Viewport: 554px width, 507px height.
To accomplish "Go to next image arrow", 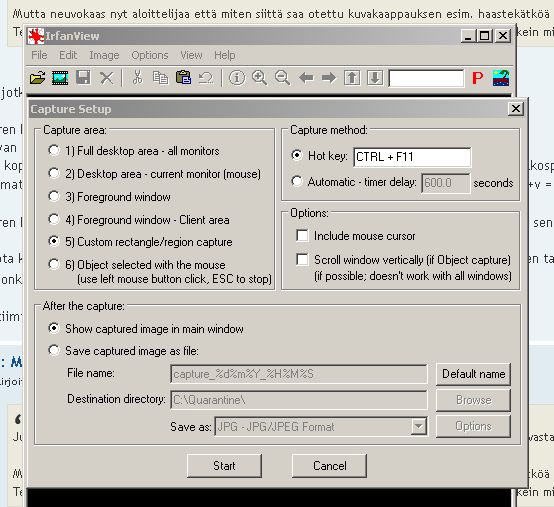I will [329, 77].
